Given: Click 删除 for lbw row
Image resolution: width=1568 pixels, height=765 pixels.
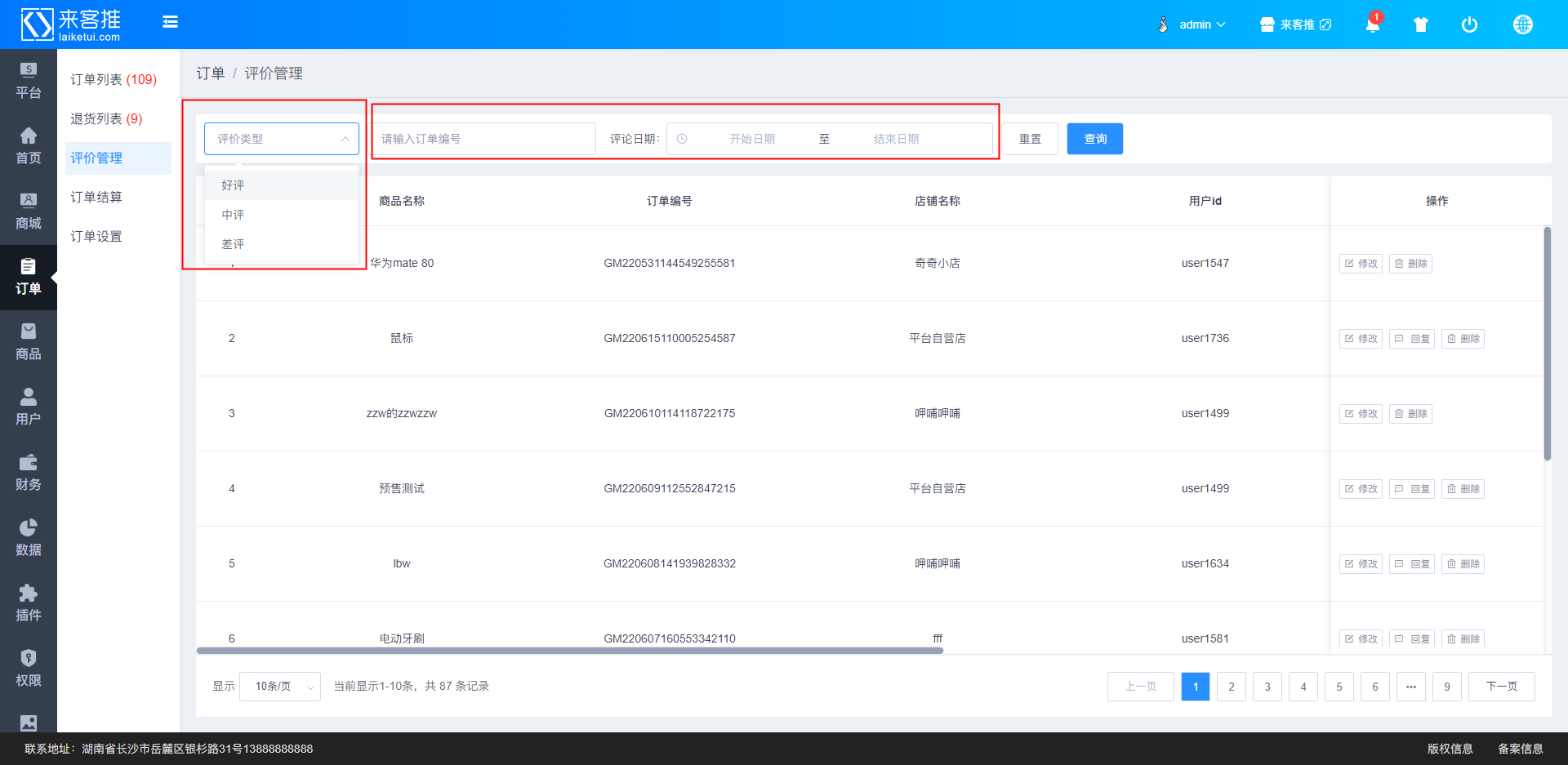Looking at the screenshot, I should pyautogui.click(x=1463, y=564).
